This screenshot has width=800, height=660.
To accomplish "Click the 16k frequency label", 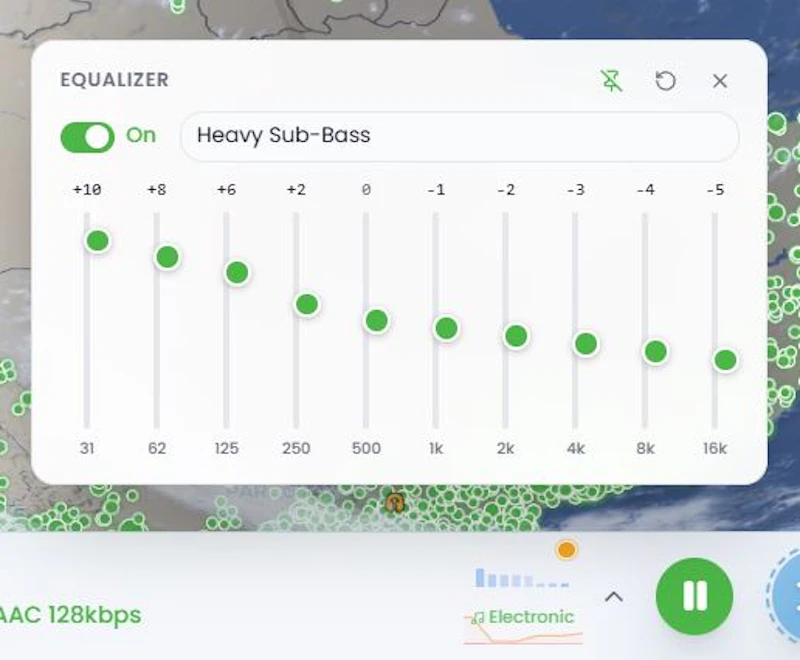I will pyautogui.click(x=715, y=448).
